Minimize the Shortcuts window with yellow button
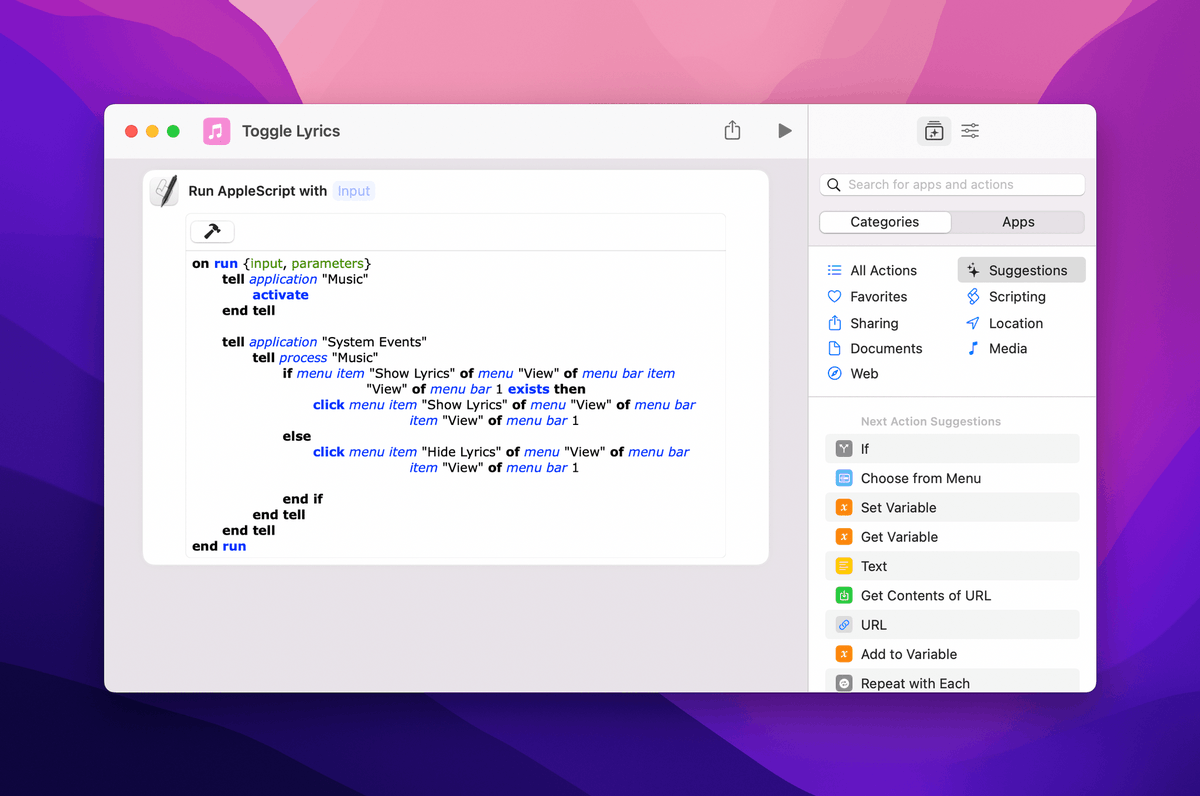This screenshot has height=796, width=1200. [152, 131]
